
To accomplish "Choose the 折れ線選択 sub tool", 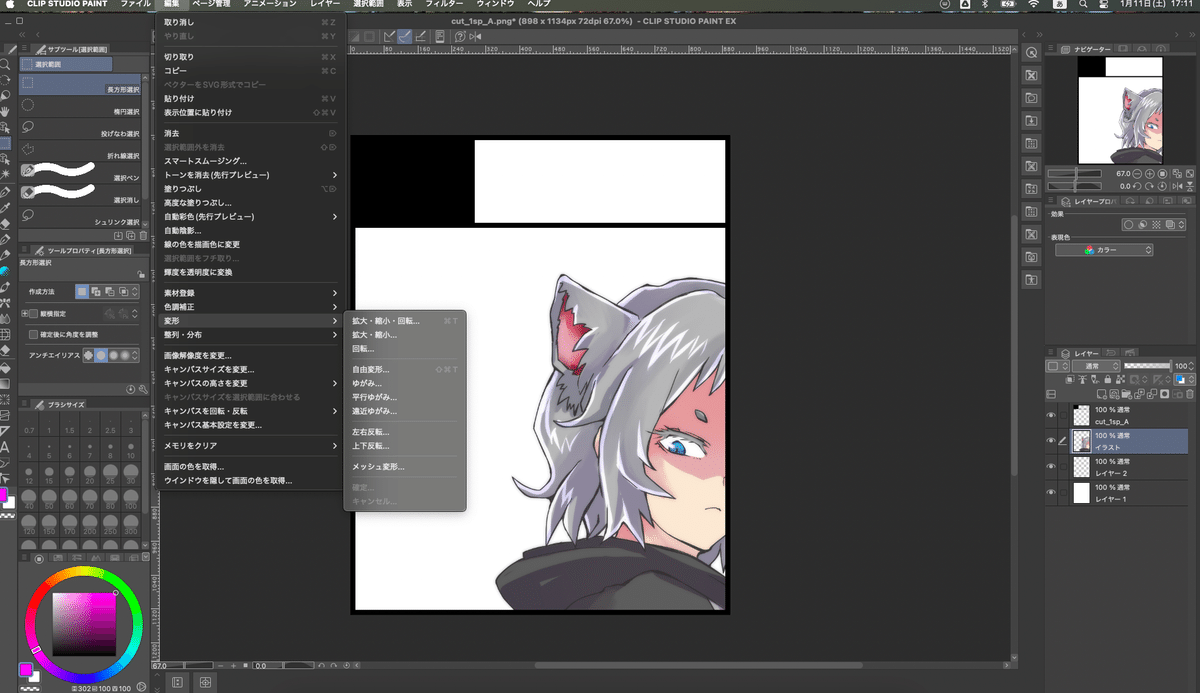I will [x=81, y=150].
